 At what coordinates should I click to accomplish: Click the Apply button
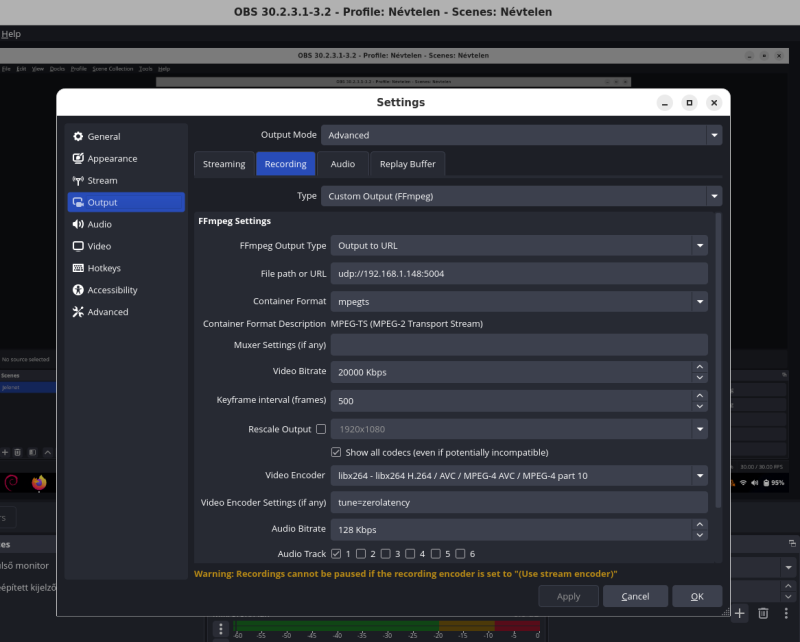(568, 596)
